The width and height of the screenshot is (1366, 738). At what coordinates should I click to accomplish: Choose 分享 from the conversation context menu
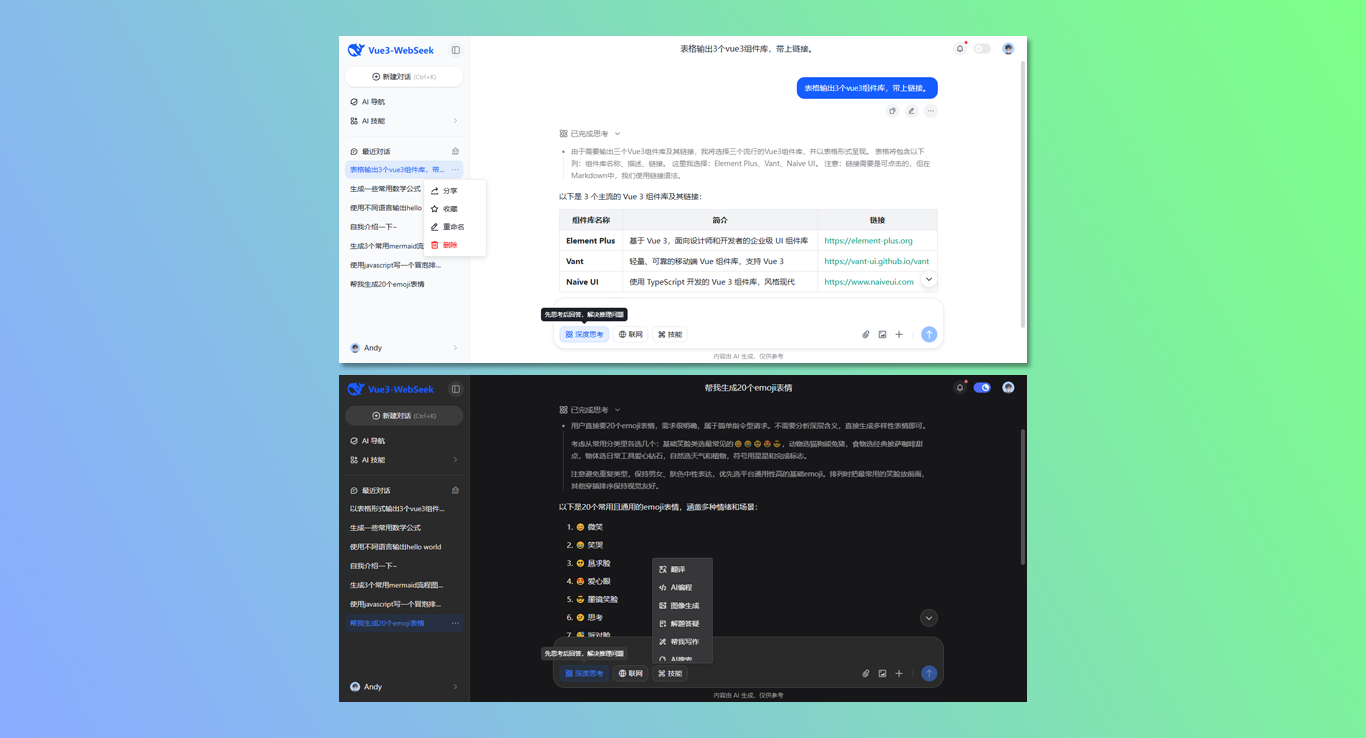pyautogui.click(x=455, y=191)
